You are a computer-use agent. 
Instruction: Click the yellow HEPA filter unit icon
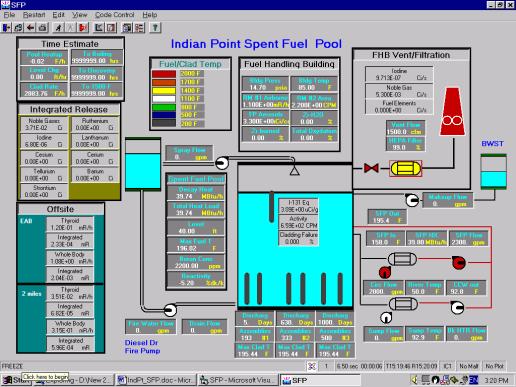405,168
